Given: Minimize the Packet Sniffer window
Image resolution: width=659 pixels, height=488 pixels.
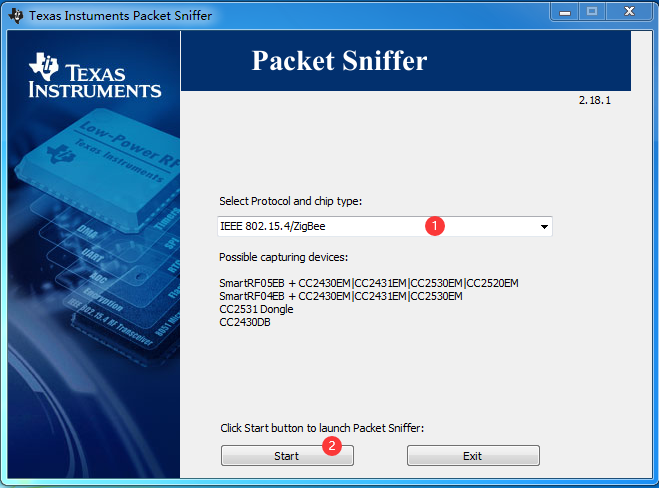Looking at the screenshot, I should (x=565, y=11).
